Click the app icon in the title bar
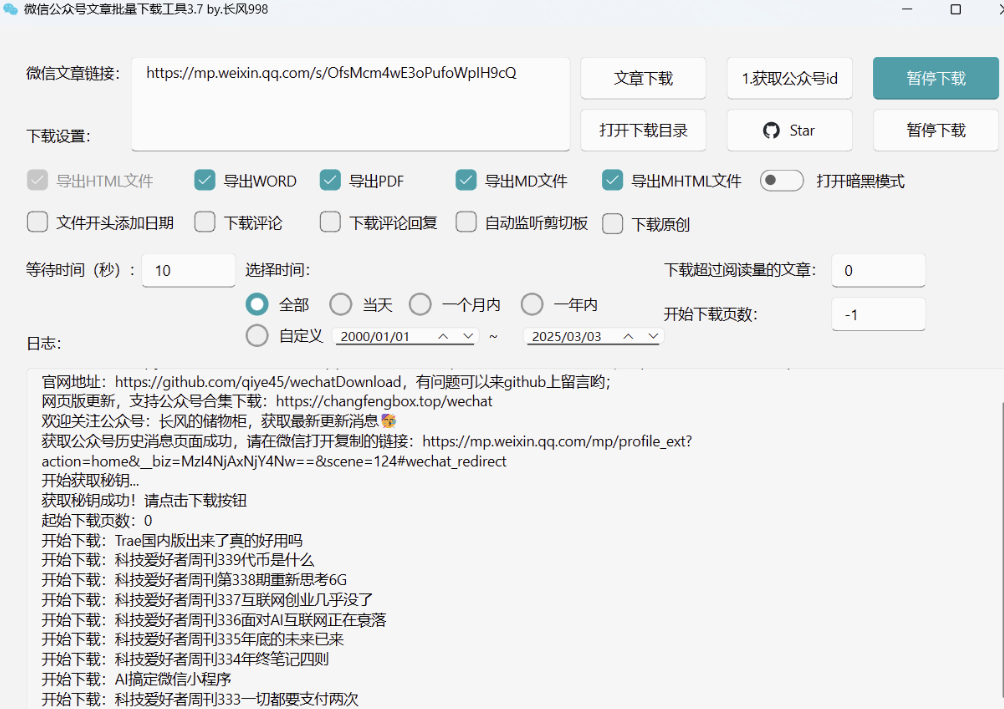Image resolution: width=1004 pixels, height=709 pixels. pos(10,10)
